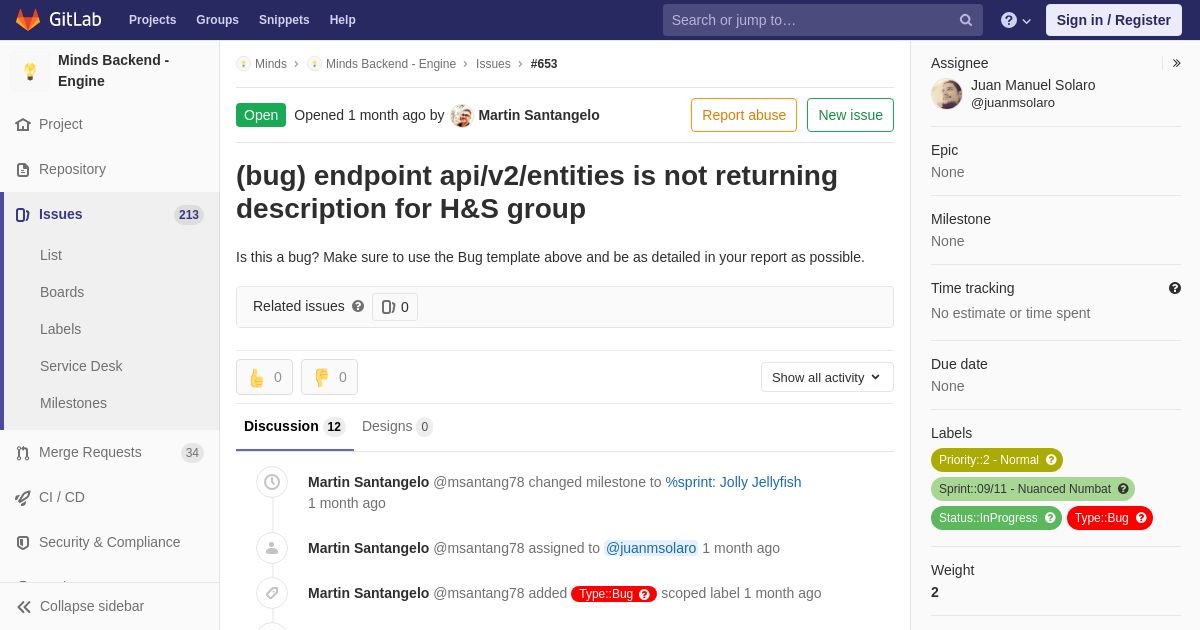Click Martin Santangelo author avatar
This screenshot has width=1200, height=630.
tap(461, 116)
